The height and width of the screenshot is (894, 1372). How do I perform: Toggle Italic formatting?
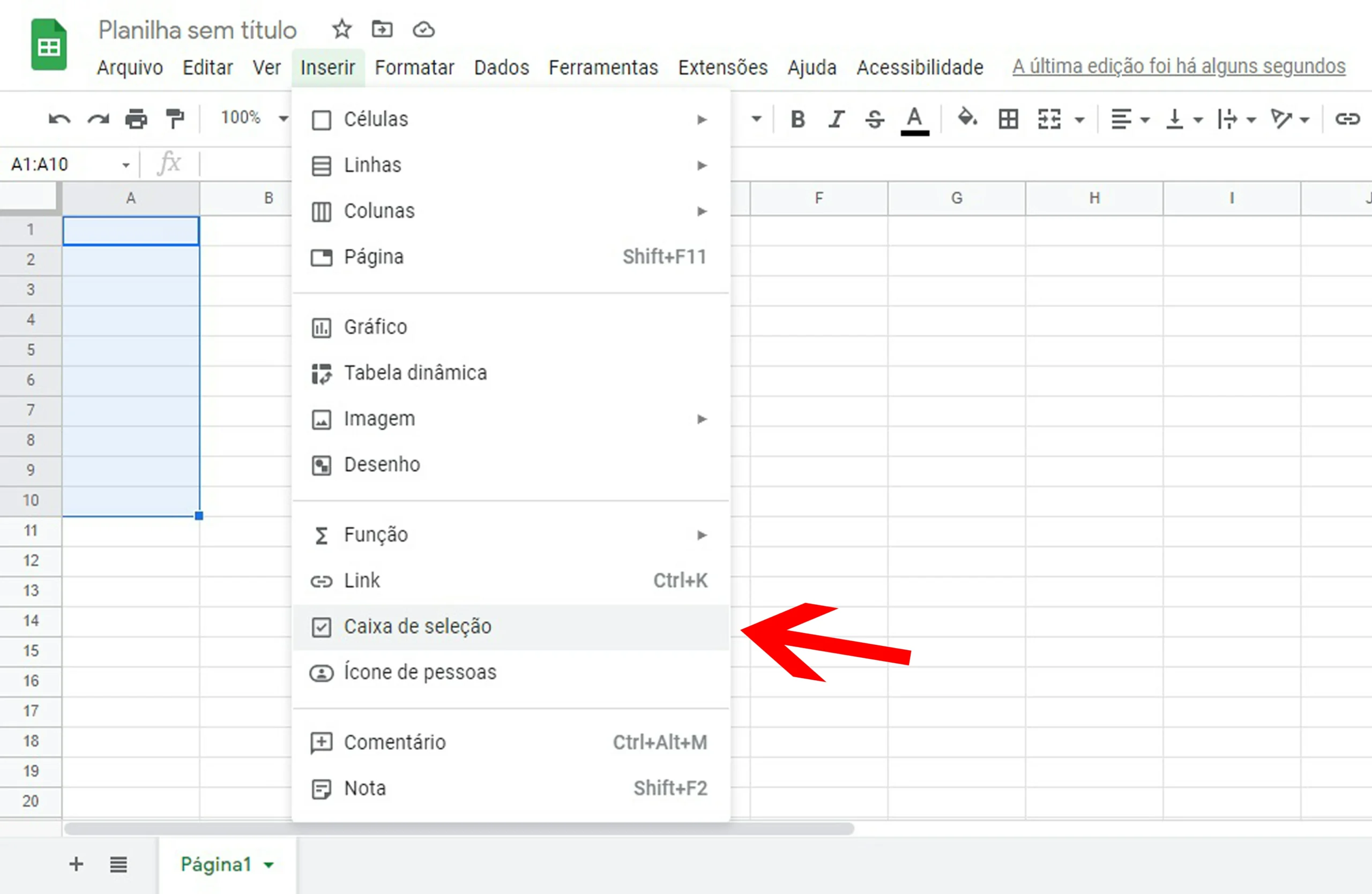click(837, 119)
